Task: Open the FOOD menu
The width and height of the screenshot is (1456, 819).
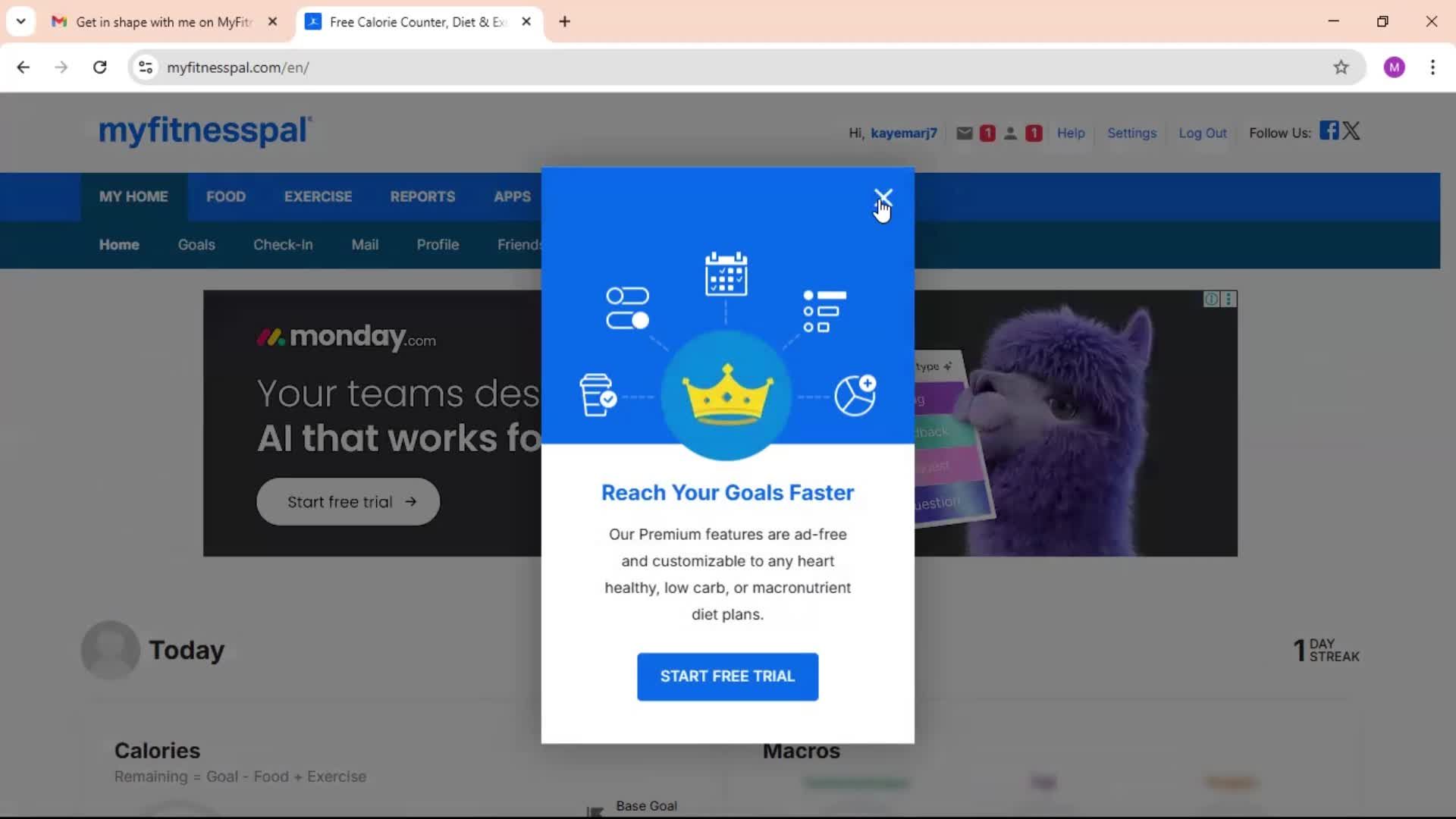Action: point(226,196)
